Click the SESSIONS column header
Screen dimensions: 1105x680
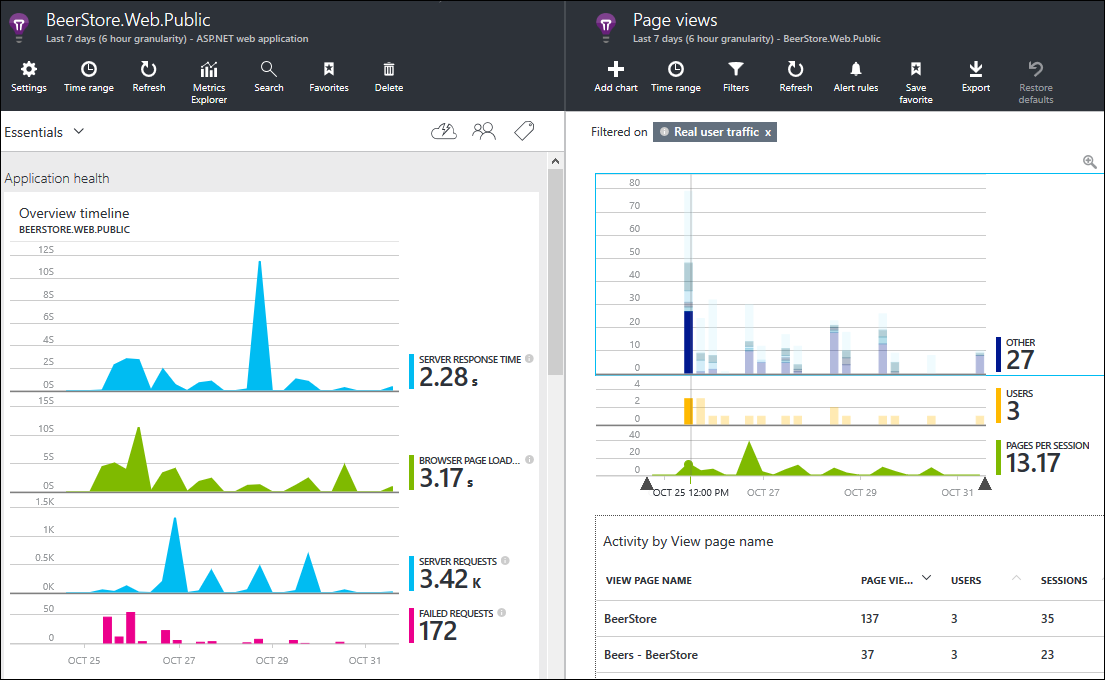1063,581
